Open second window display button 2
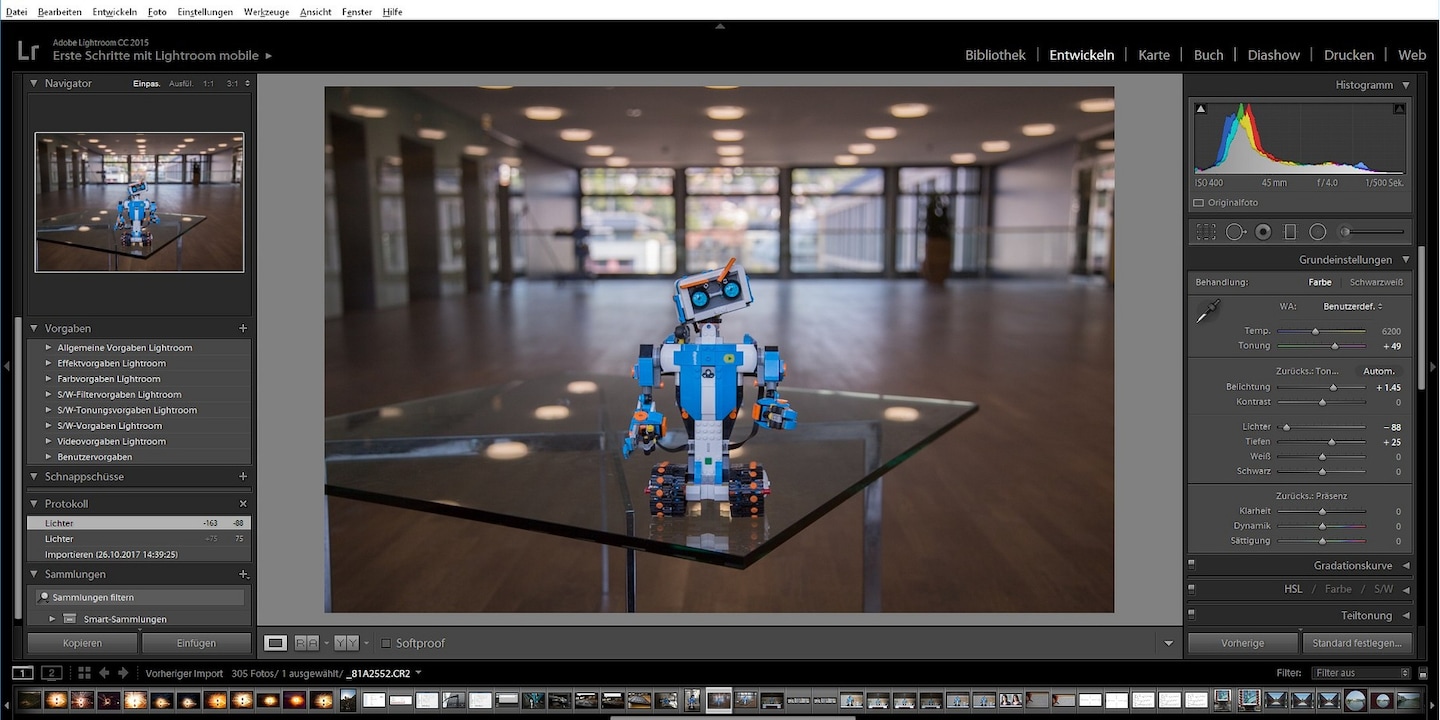This screenshot has width=1440, height=720. pos(52,673)
